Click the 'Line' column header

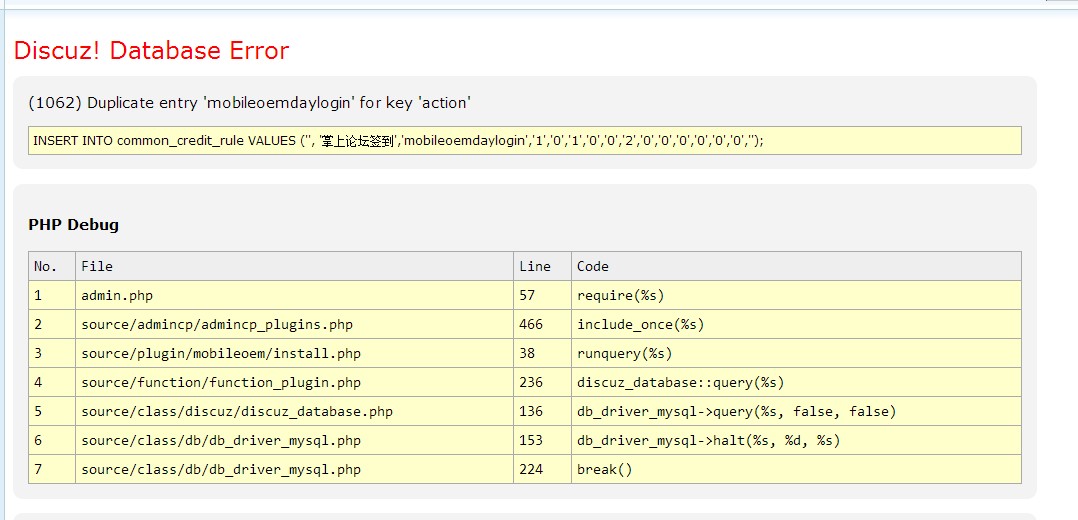(x=542, y=266)
